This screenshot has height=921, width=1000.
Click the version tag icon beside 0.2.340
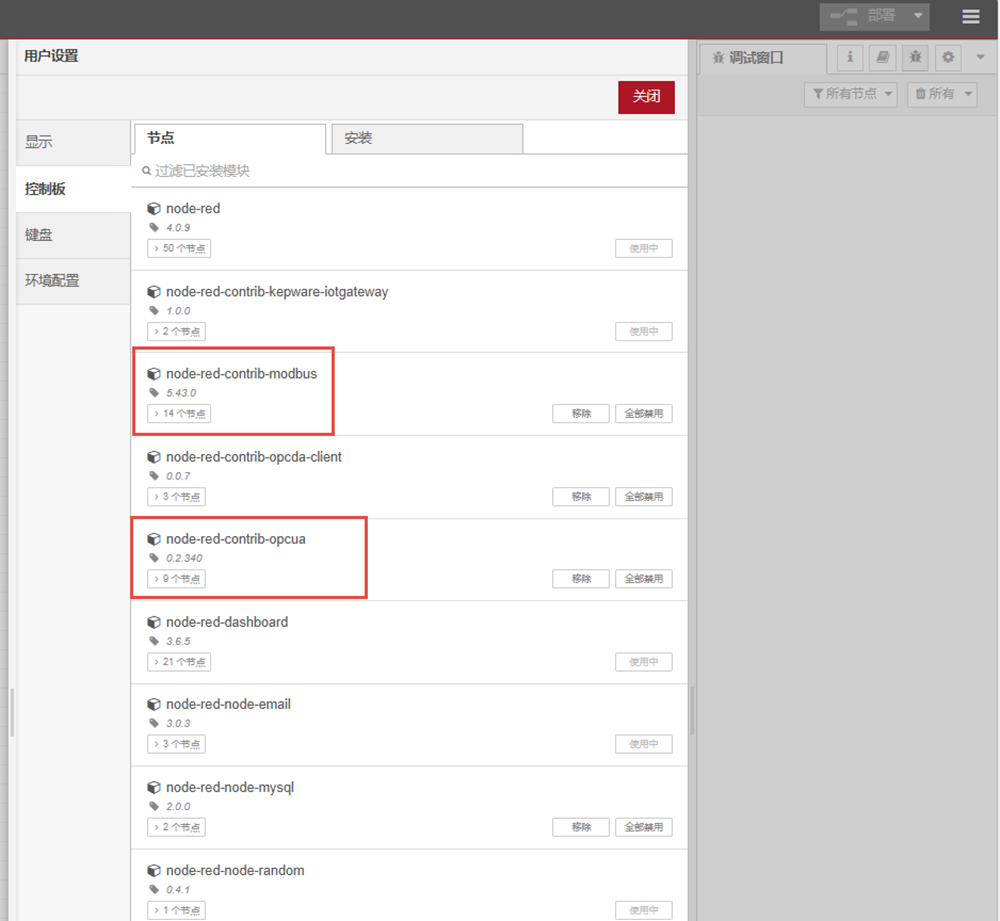(154, 558)
